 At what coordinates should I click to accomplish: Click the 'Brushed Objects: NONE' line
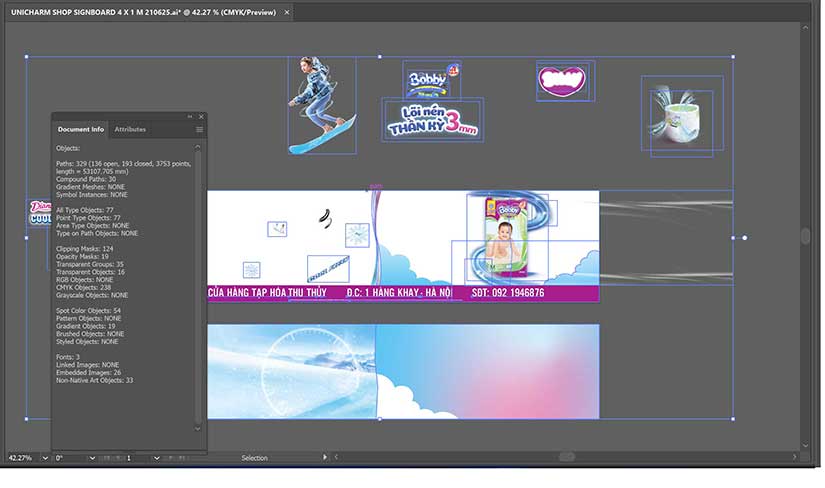click(90, 334)
